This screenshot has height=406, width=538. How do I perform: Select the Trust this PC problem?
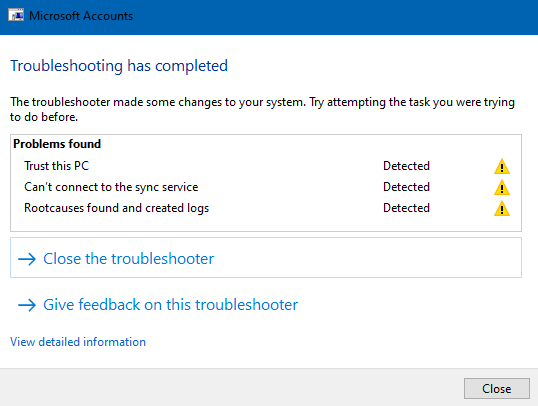57,166
